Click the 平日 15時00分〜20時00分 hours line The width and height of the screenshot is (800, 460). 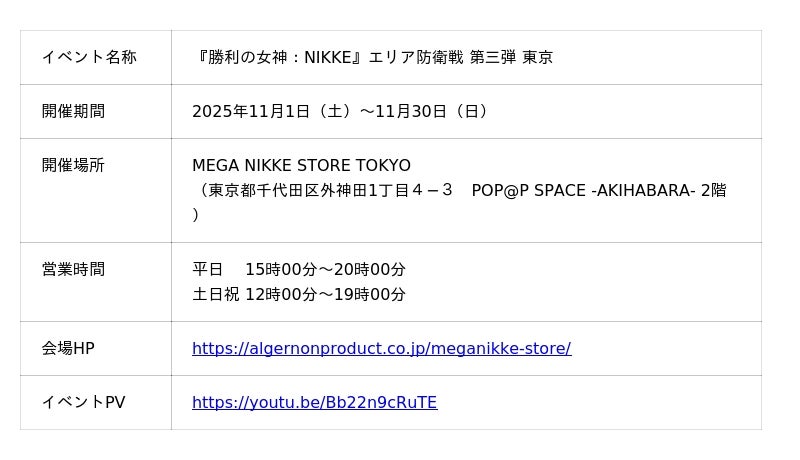[x=299, y=269]
